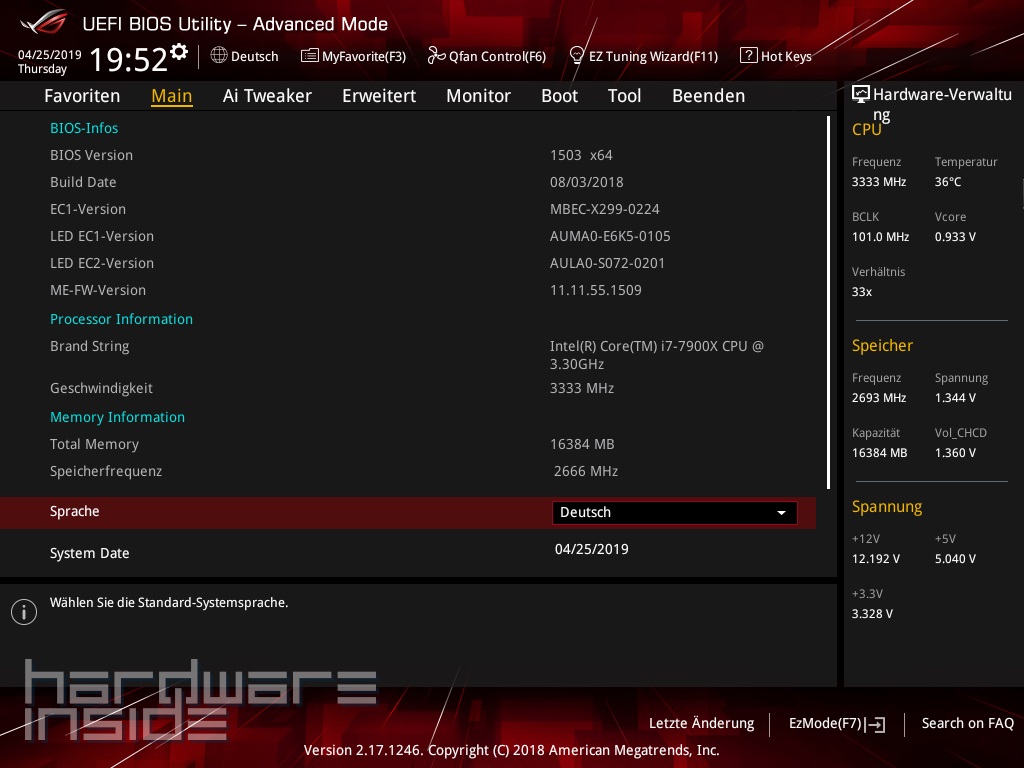Click the main panel vertical scrollbar
The width and height of the screenshot is (1024, 768).
click(x=828, y=302)
